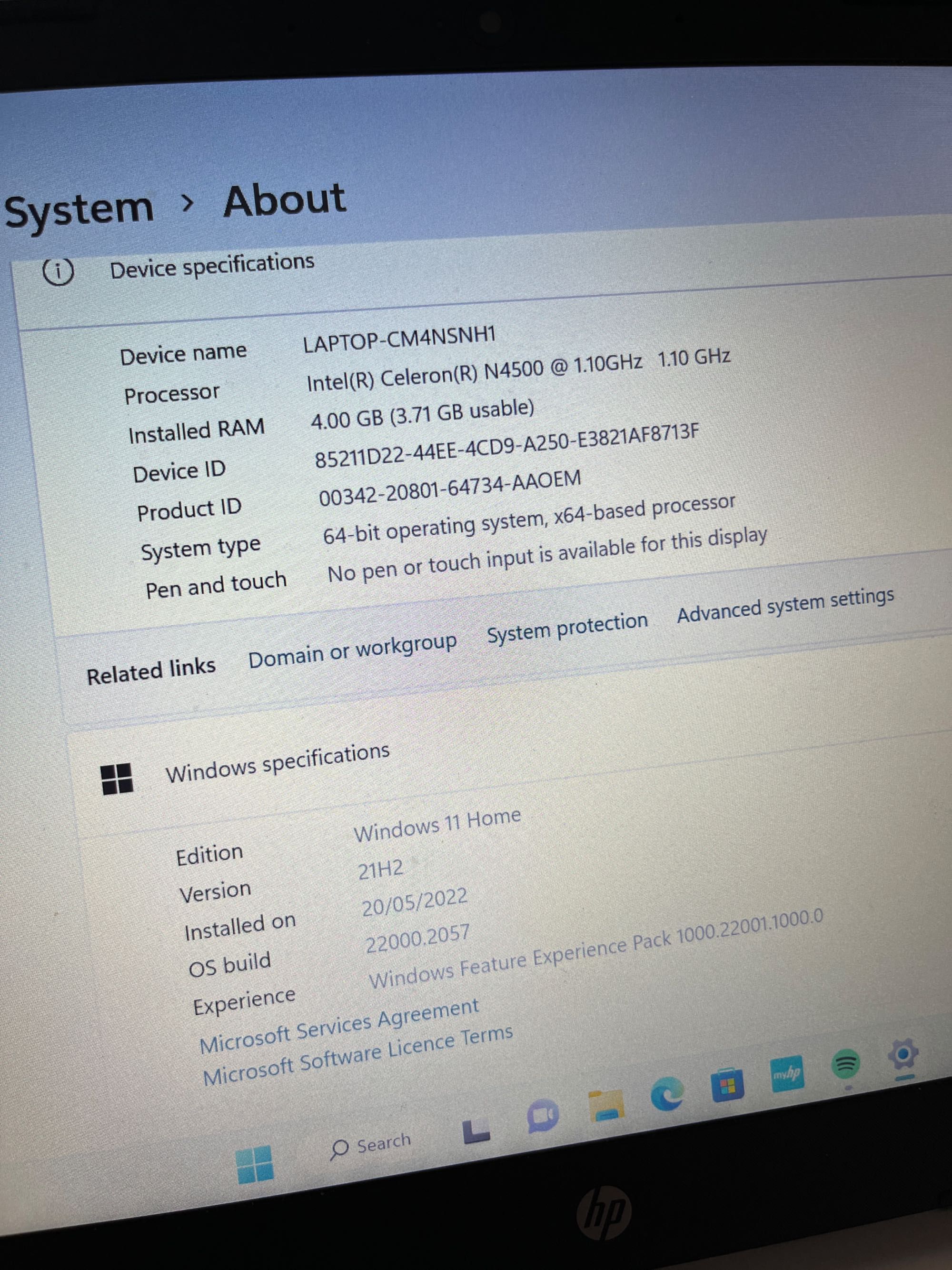The width and height of the screenshot is (952, 1270).
Task: Click the Device name label
Action: (x=184, y=353)
